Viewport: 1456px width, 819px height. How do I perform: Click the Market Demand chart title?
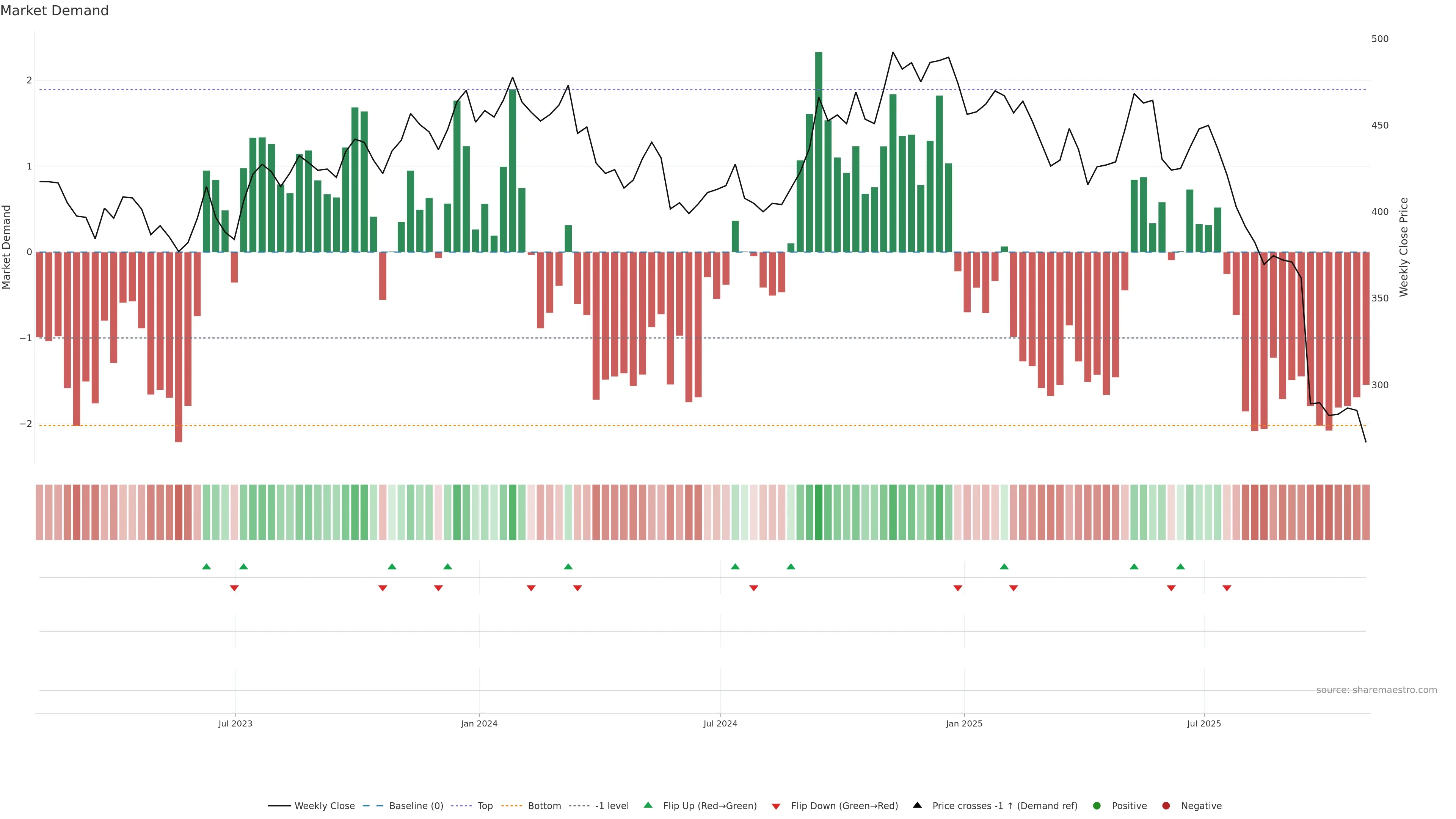click(x=54, y=11)
